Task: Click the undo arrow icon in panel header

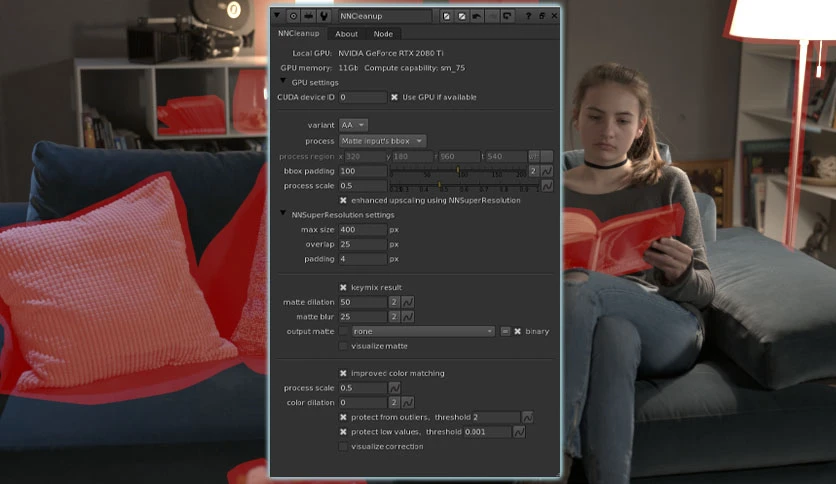Action: [x=477, y=16]
